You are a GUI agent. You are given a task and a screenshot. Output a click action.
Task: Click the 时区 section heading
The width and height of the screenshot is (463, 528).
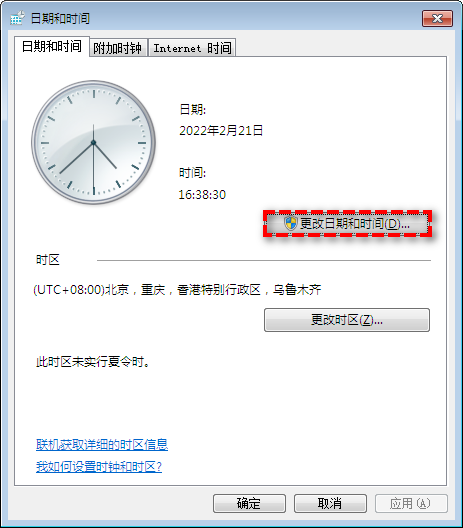pyautogui.click(x=48, y=260)
